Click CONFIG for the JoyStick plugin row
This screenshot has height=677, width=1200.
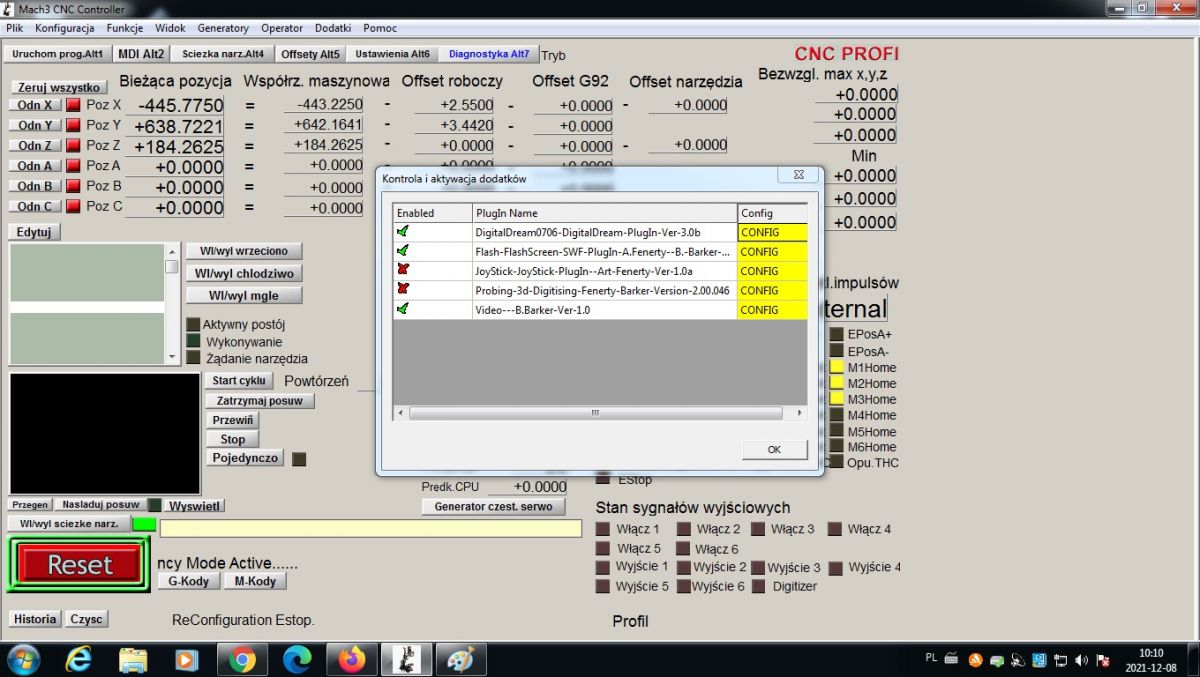[773, 270]
